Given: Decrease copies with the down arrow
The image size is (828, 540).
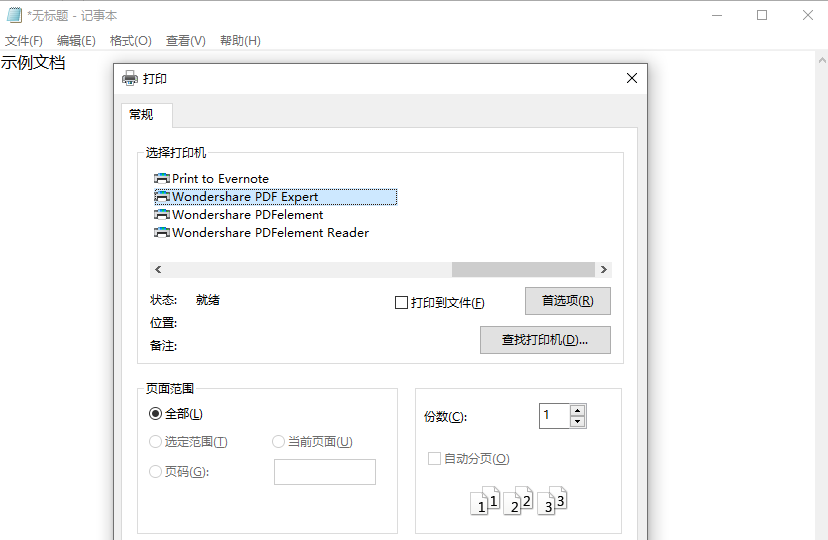Looking at the screenshot, I should coord(577,422).
